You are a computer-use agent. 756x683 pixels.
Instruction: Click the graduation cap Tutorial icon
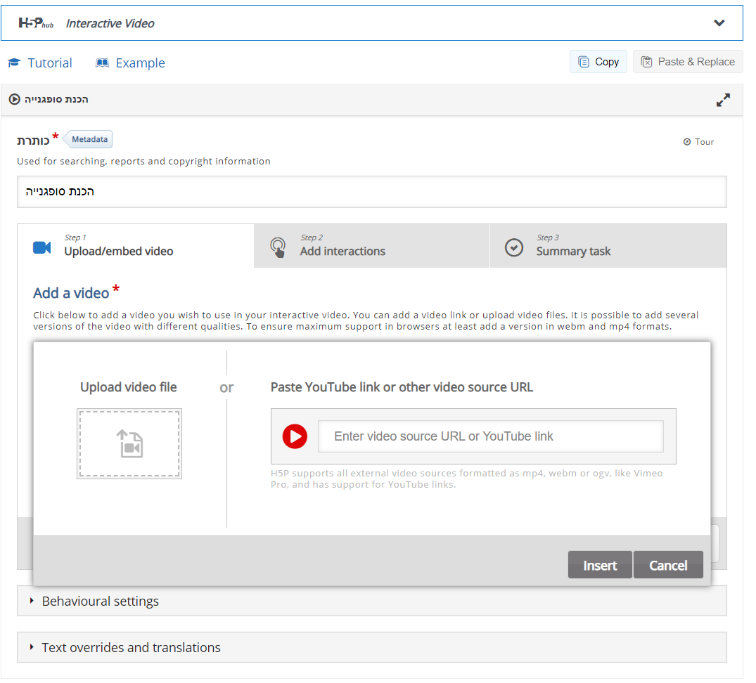(14, 63)
